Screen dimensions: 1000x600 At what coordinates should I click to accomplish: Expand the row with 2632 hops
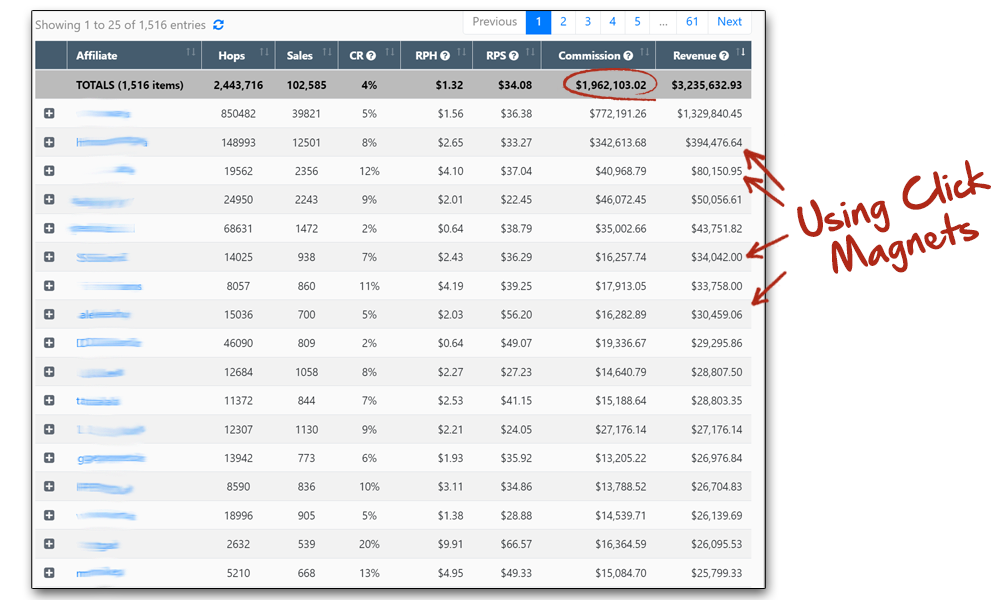pyautogui.click(x=49, y=544)
